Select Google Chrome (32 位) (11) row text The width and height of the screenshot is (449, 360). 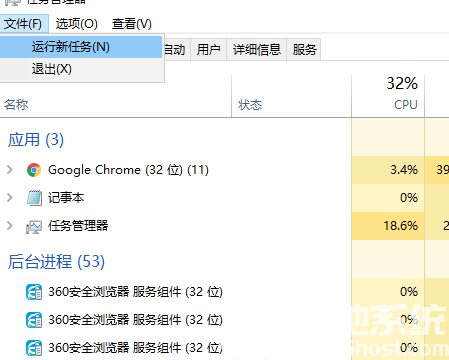tap(128, 170)
